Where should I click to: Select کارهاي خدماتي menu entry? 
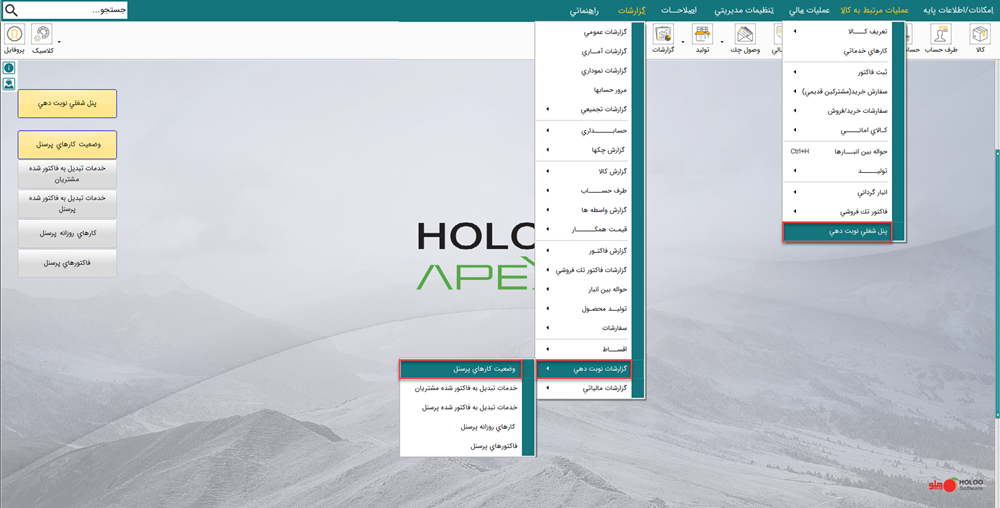coord(836,50)
